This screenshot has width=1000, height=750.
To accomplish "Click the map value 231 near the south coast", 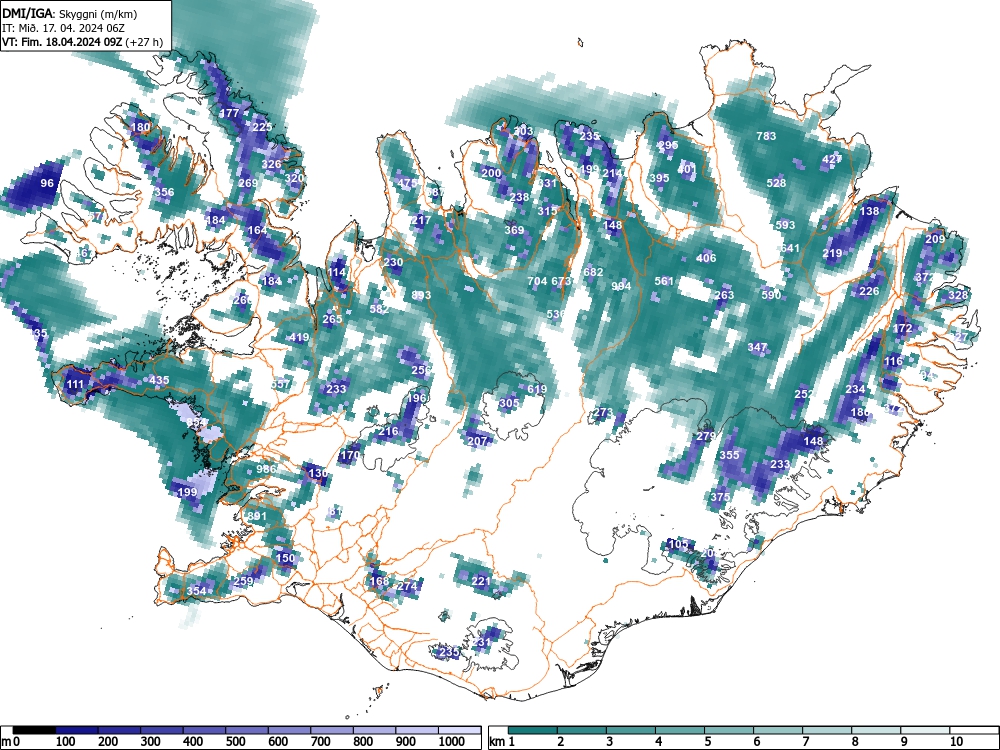I will pos(482,642).
